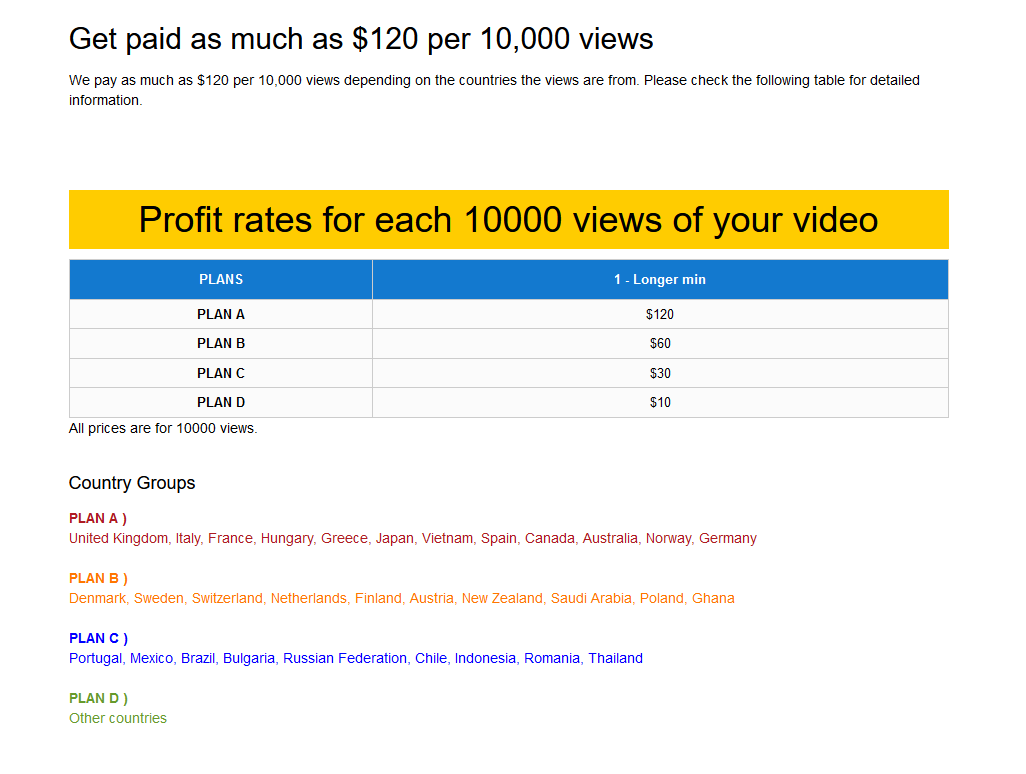Click Russian Federation in the Plan C list
1026x774 pixels.
(345, 658)
